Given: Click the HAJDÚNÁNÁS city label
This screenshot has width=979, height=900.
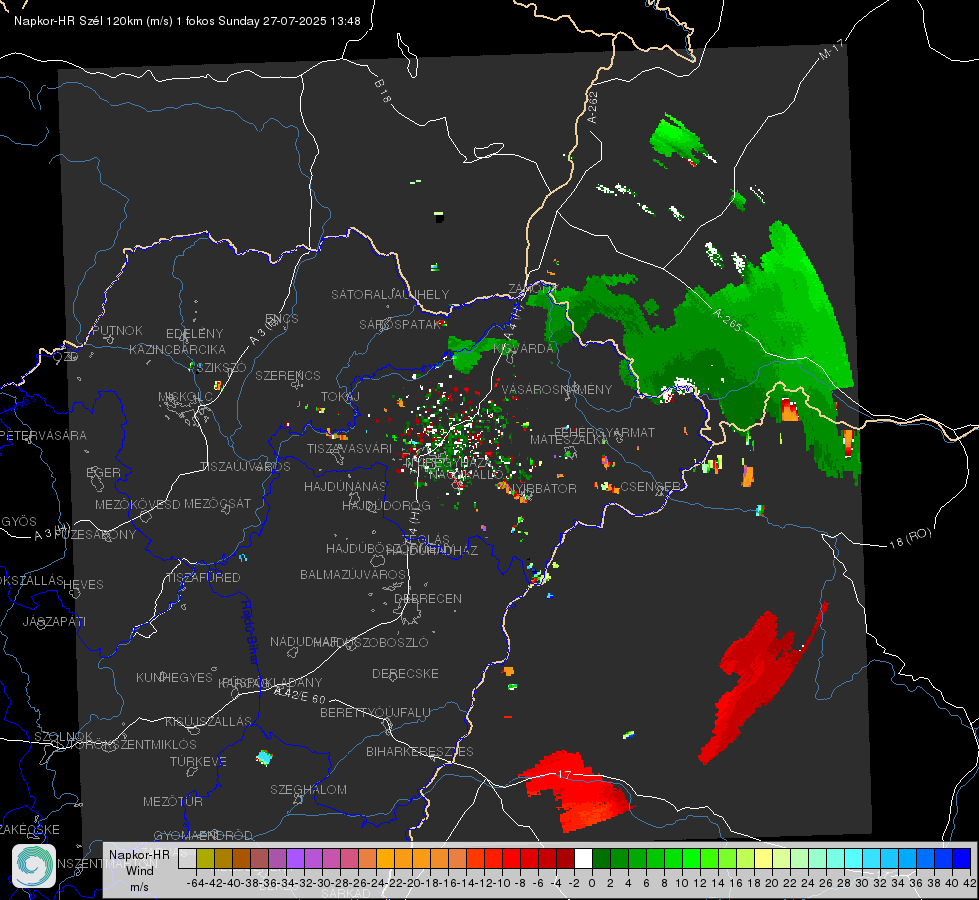Looking at the screenshot, I should point(345,486).
